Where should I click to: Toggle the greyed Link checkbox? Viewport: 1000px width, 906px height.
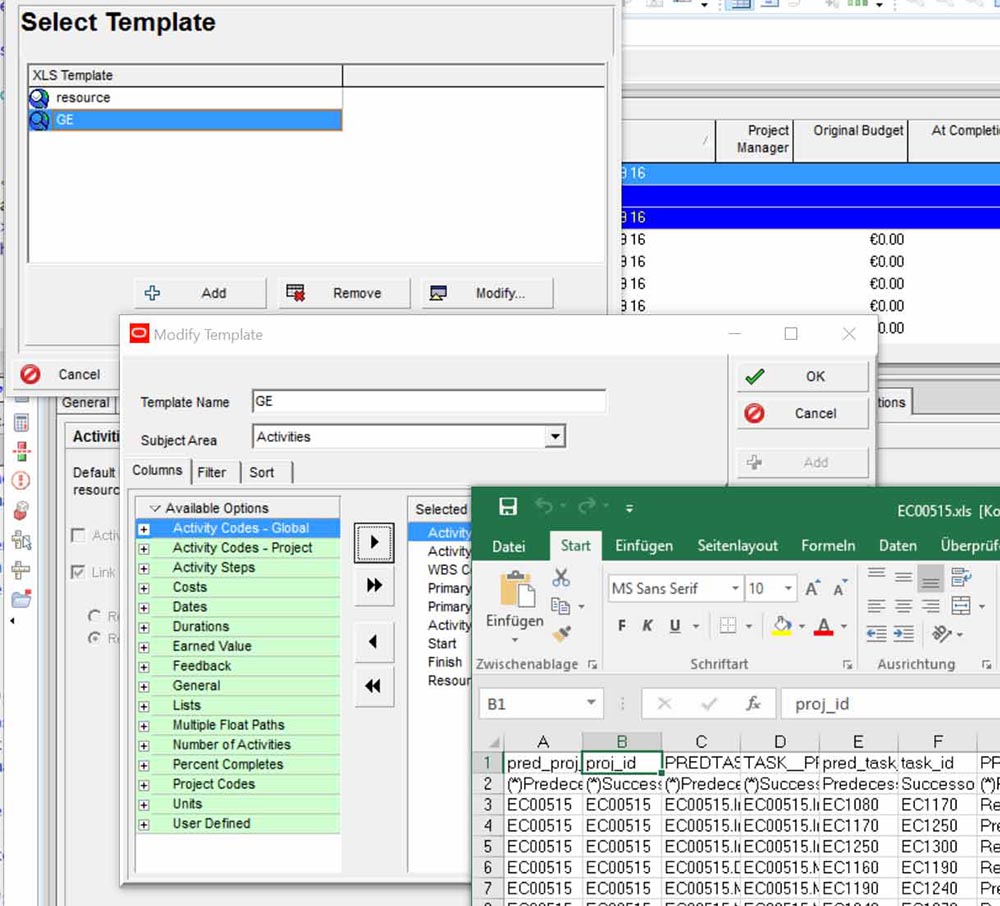tap(78, 573)
